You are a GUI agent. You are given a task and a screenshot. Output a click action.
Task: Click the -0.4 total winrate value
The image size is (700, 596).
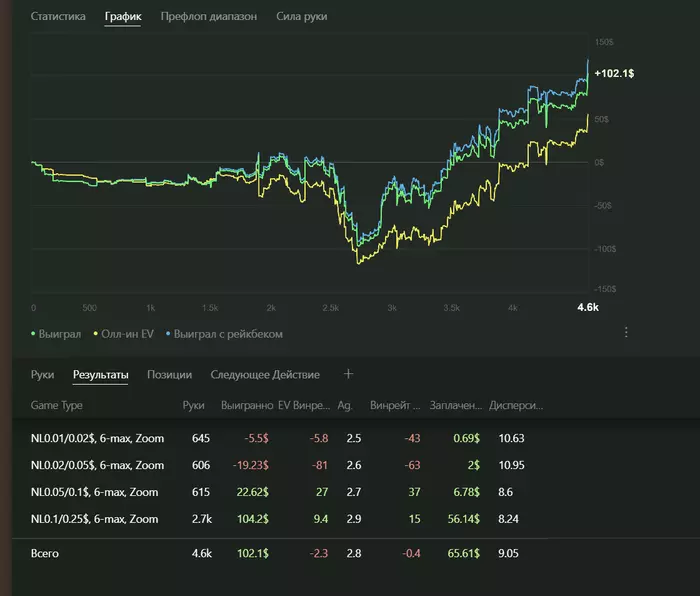[411, 554]
